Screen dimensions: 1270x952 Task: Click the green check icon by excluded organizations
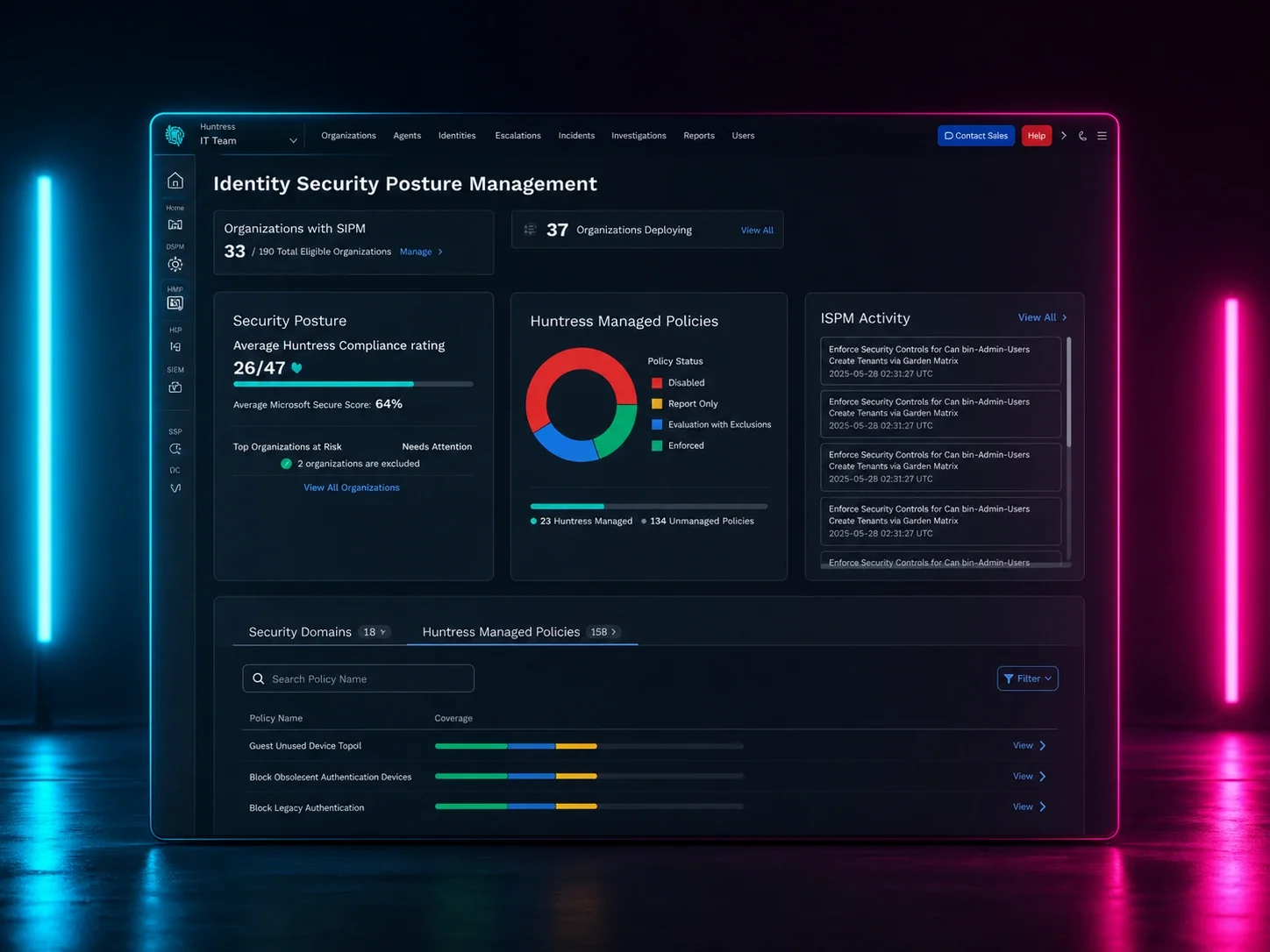[x=286, y=464]
